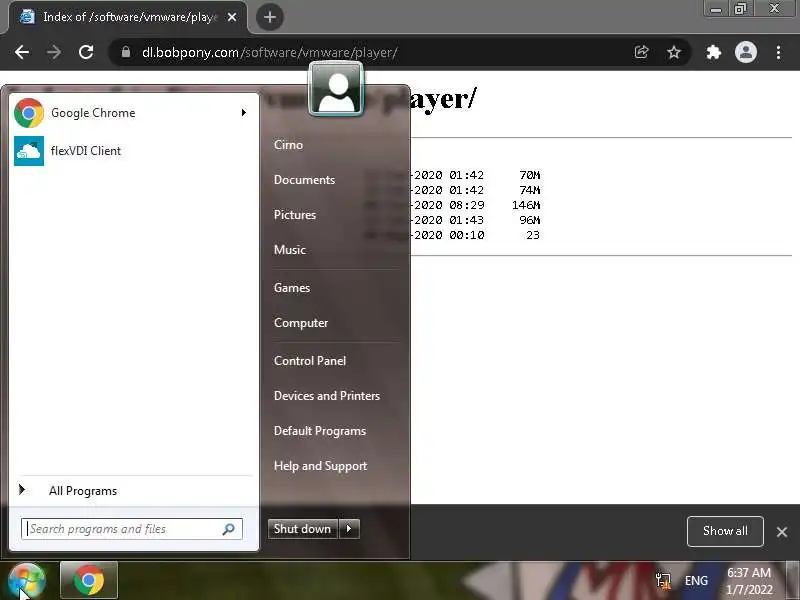The height and width of the screenshot is (600, 800).
Task: Click the 70M file size text
Action: 530,175
